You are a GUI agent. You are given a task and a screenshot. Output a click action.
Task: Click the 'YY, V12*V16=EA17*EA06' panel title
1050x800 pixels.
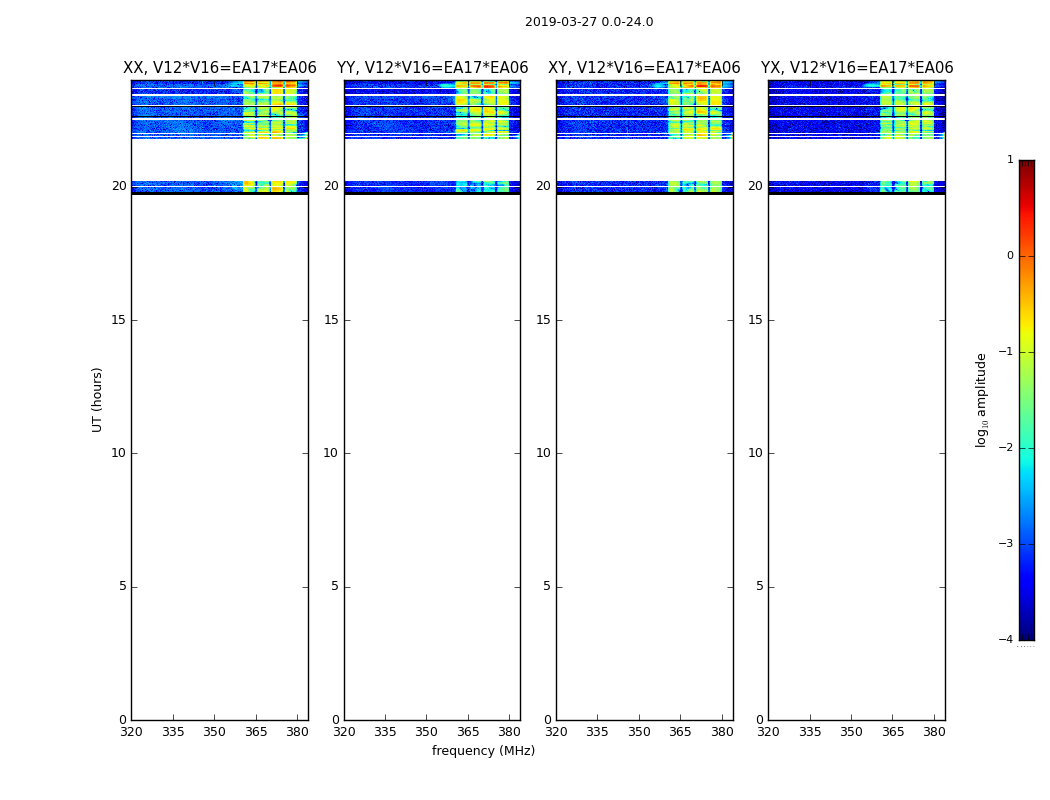point(433,68)
